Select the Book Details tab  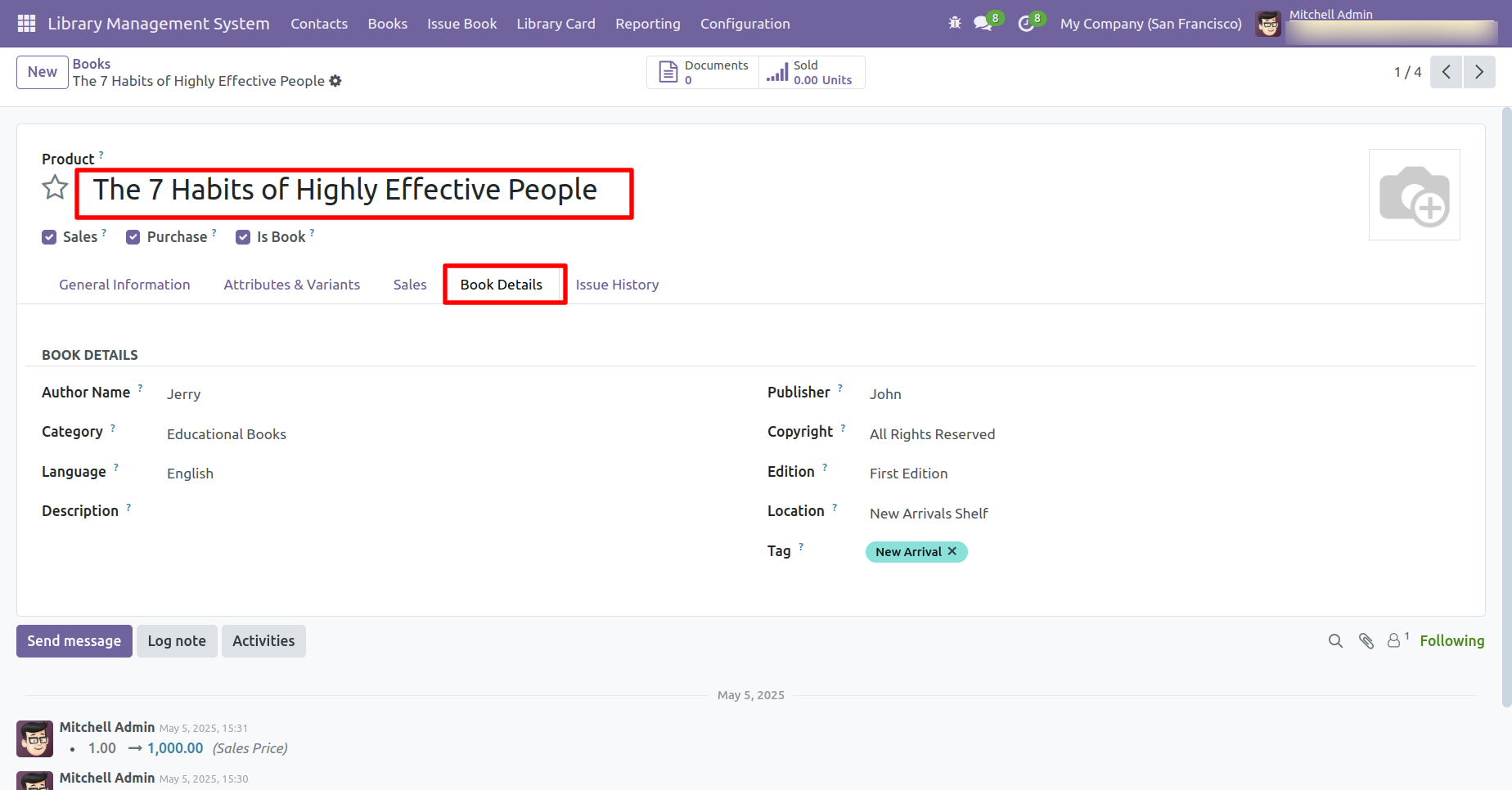(x=502, y=285)
